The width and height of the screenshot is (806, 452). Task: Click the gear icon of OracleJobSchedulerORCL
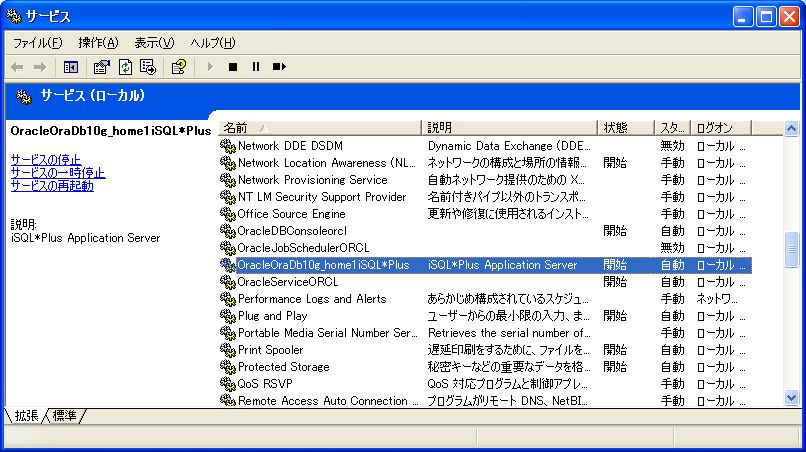coord(227,248)
